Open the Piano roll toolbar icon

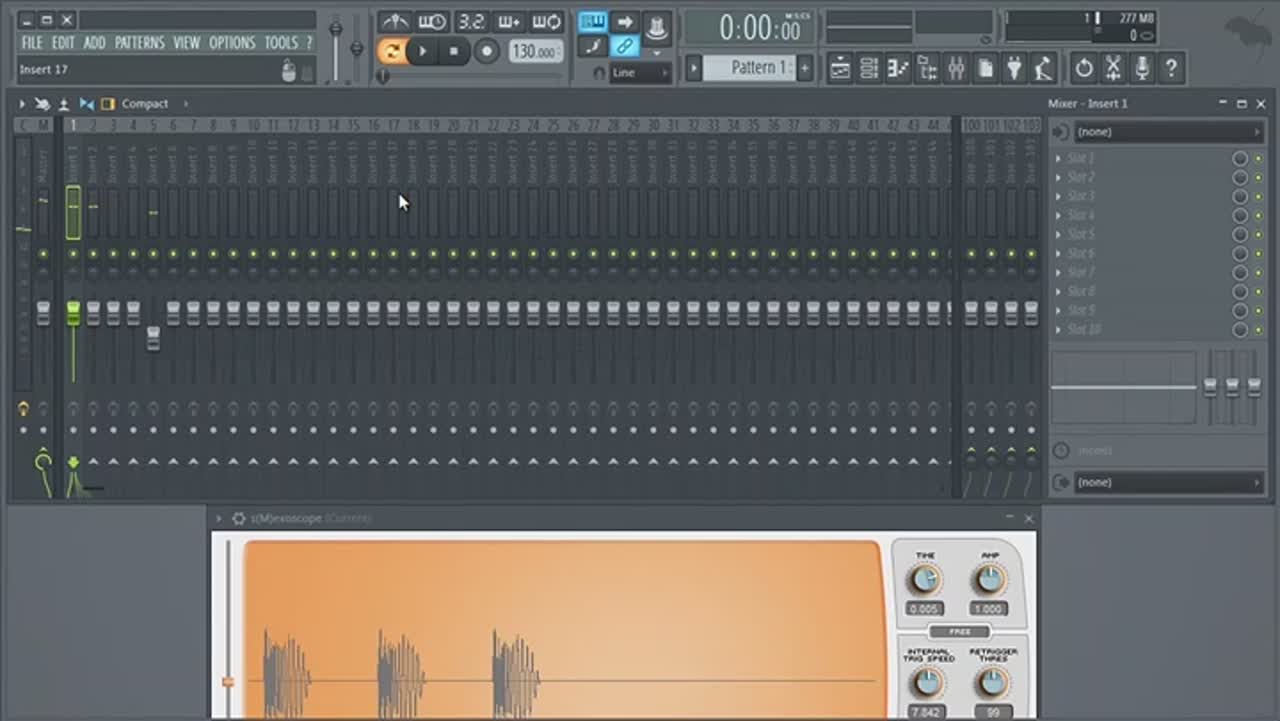898,68
